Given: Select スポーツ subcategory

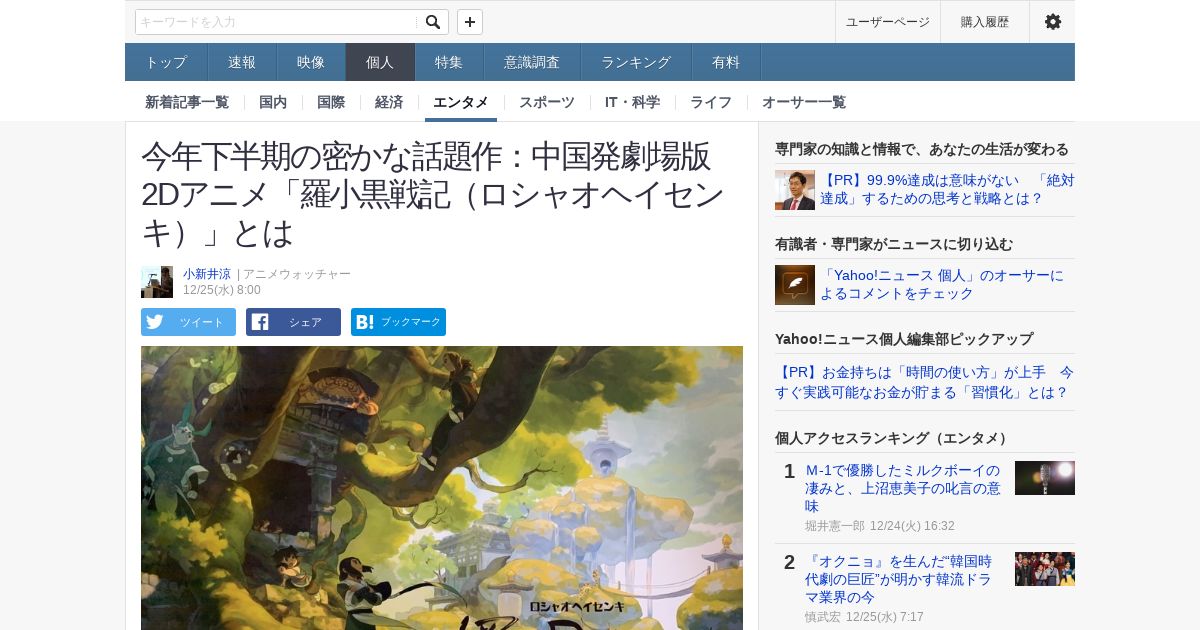Looking at the screenshot, I should tap(547, 102).
